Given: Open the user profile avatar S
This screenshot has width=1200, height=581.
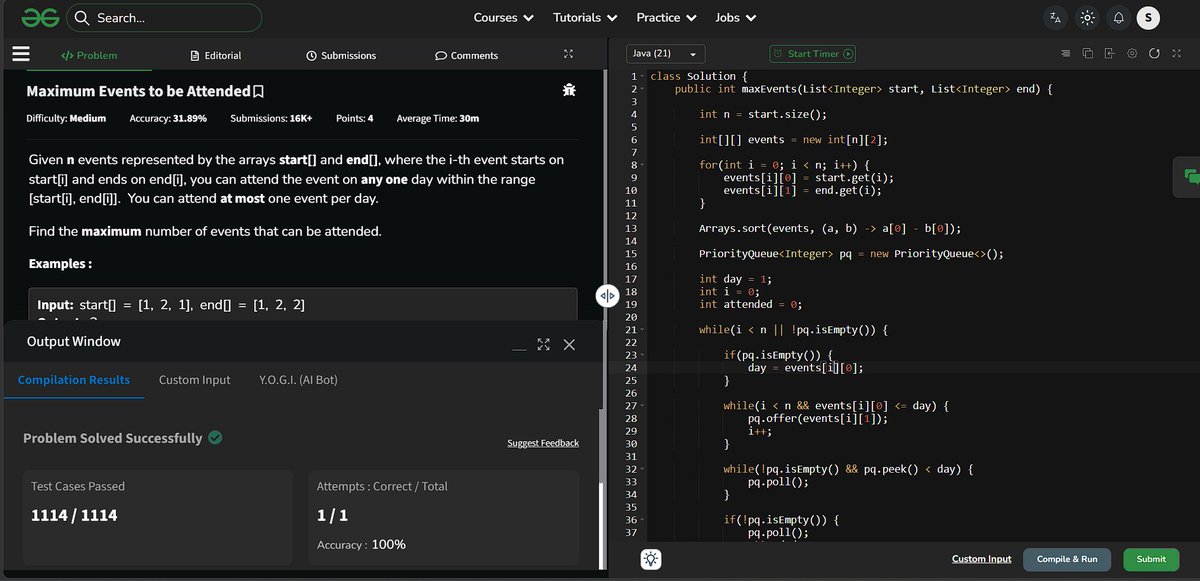Looking at the screenshot, I should (1149, 17).
